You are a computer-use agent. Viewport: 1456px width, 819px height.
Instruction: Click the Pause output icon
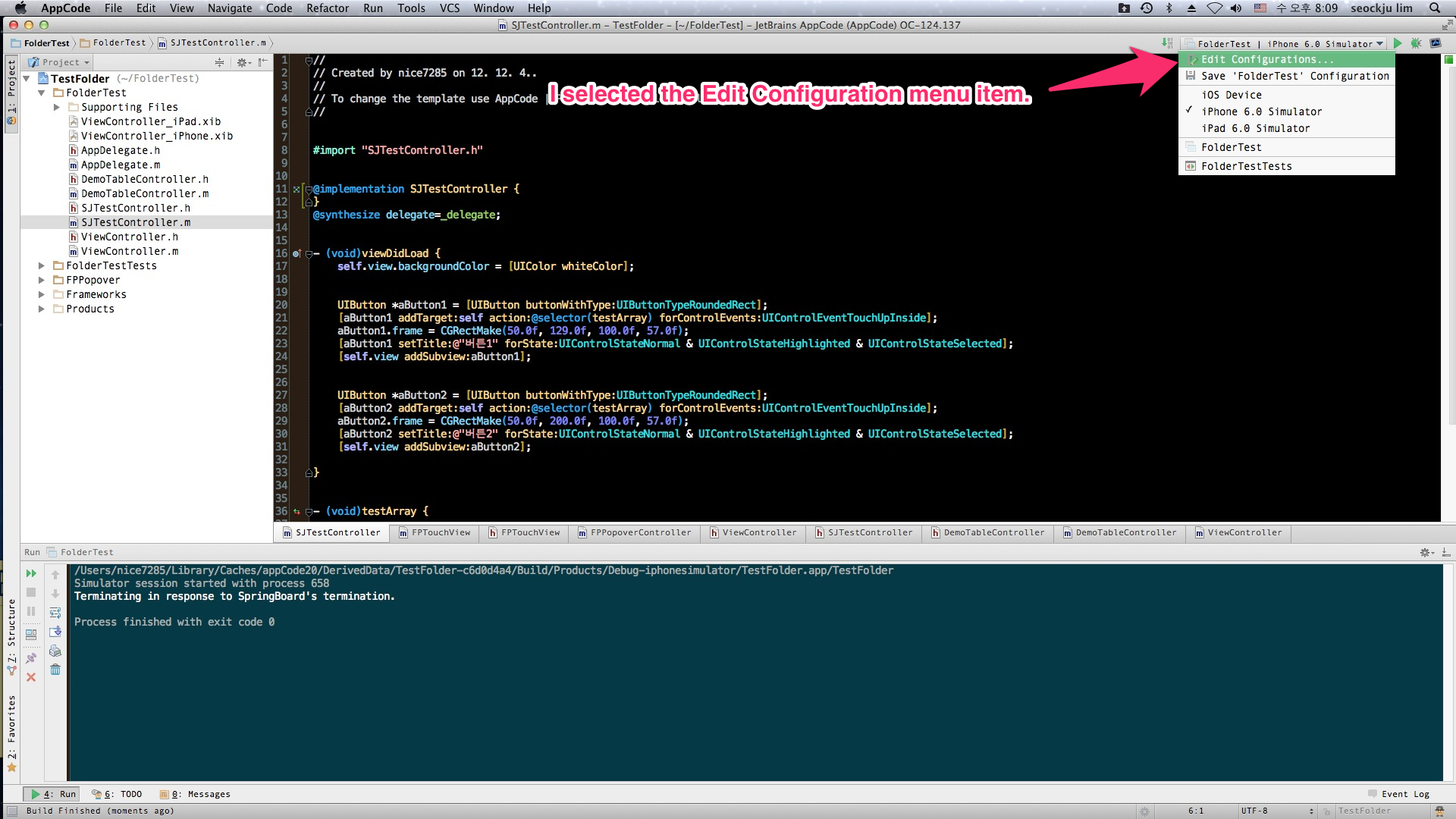[x=31, y=611]
